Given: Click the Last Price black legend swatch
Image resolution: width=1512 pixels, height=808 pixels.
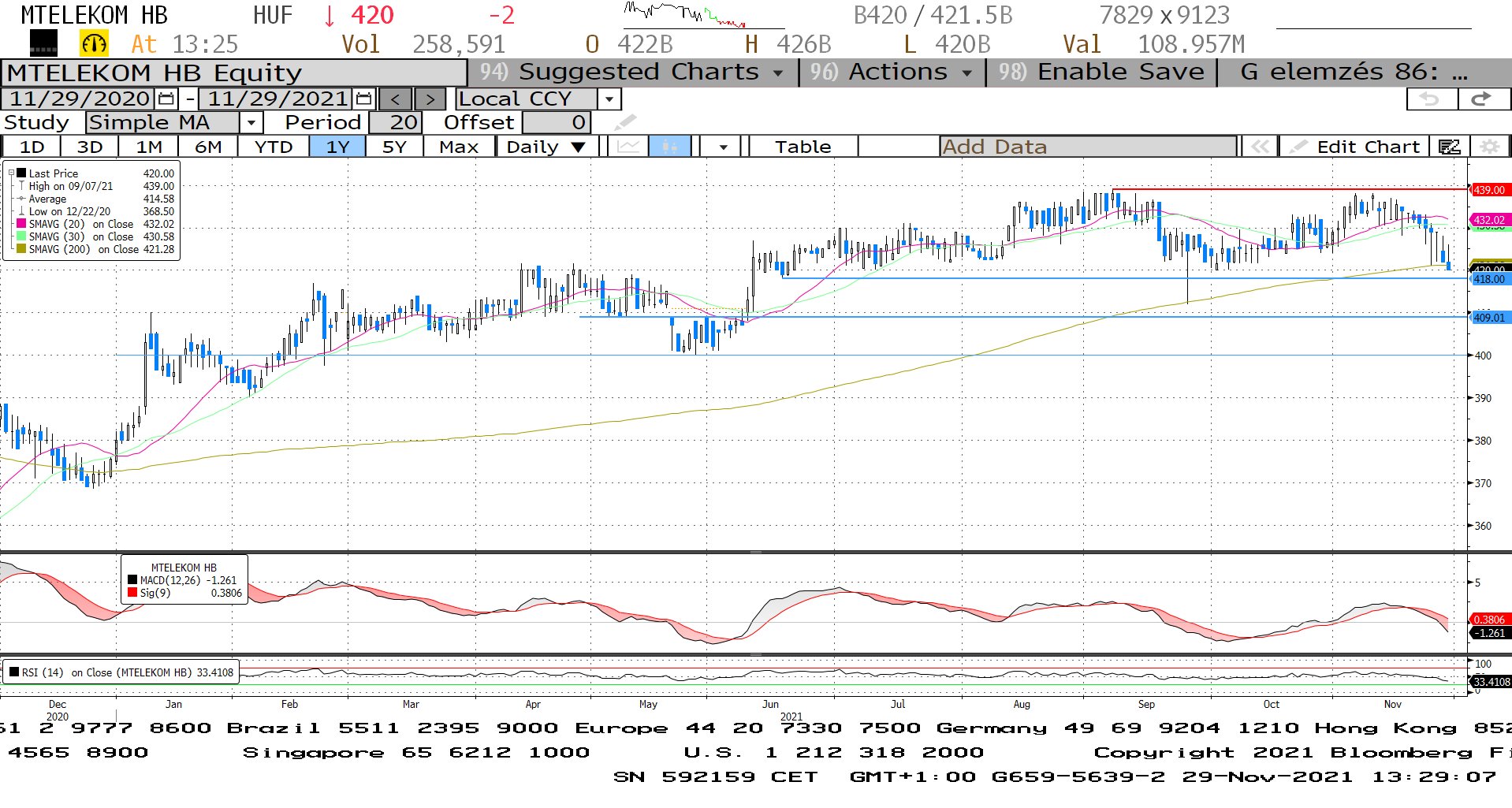Looking at the screenshot, I should click(21, 173).
